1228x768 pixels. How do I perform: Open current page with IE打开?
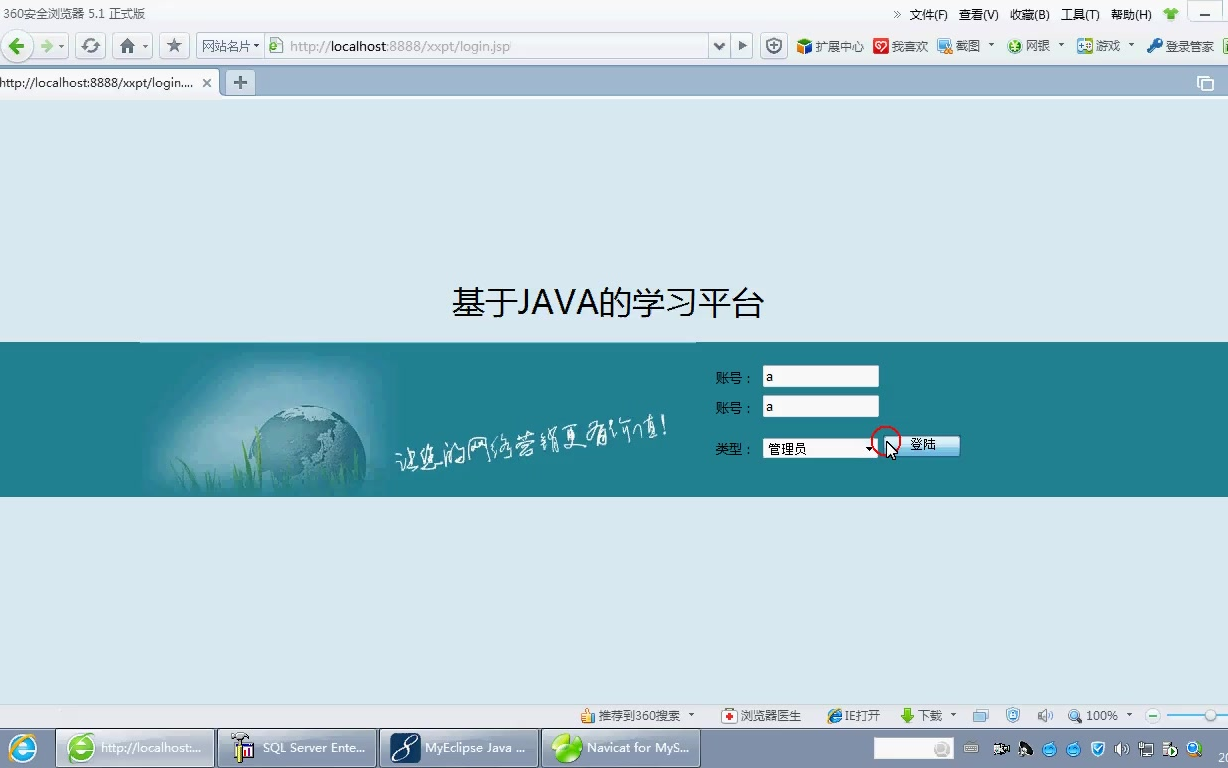852,715
